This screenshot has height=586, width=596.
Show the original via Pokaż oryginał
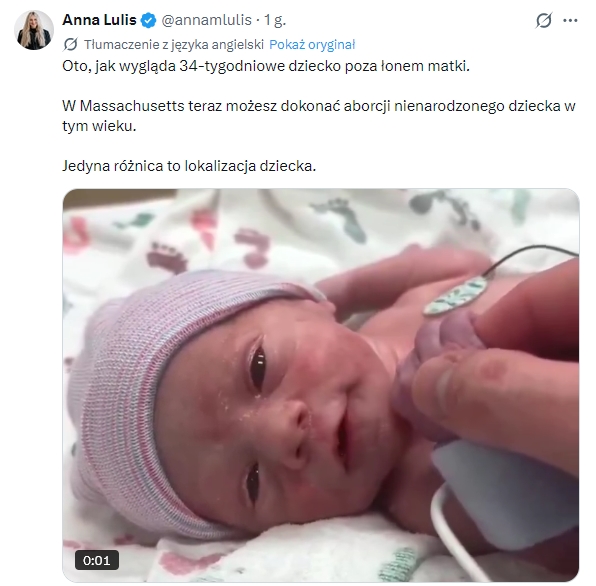click(312, 44)
